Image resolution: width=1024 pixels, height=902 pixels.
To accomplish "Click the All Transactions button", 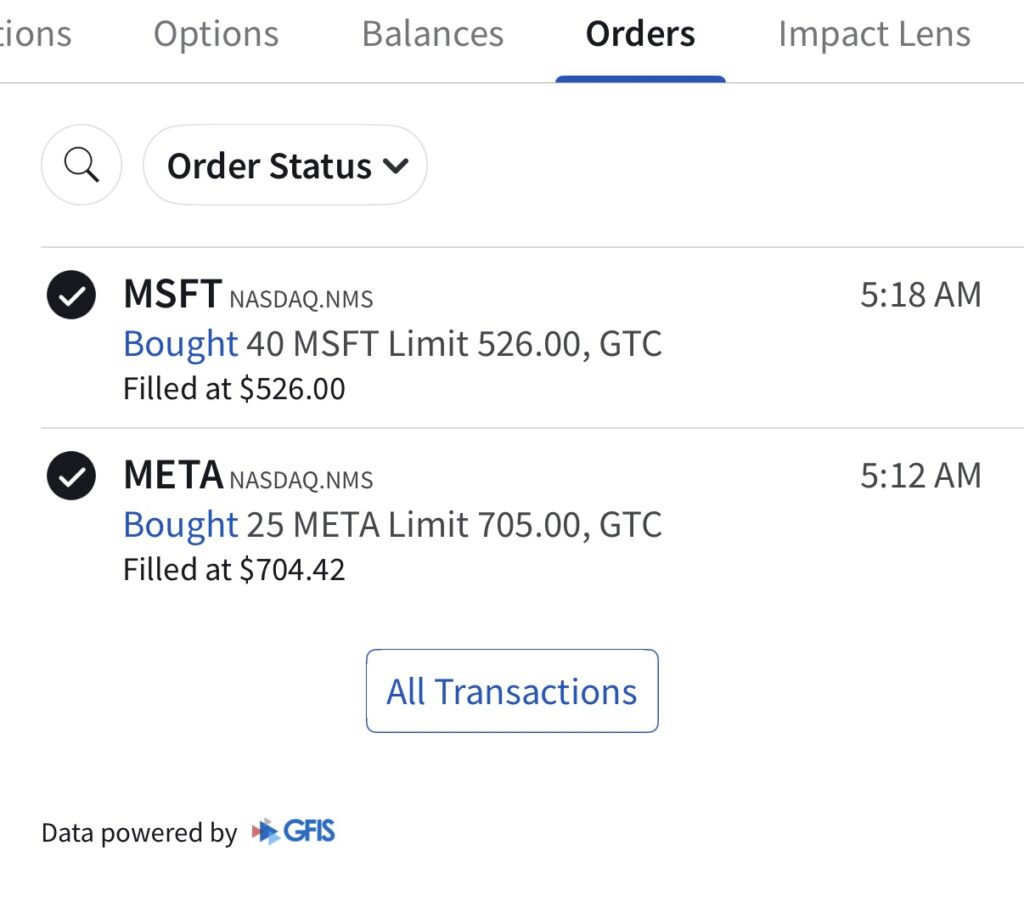I will [511, 690].
